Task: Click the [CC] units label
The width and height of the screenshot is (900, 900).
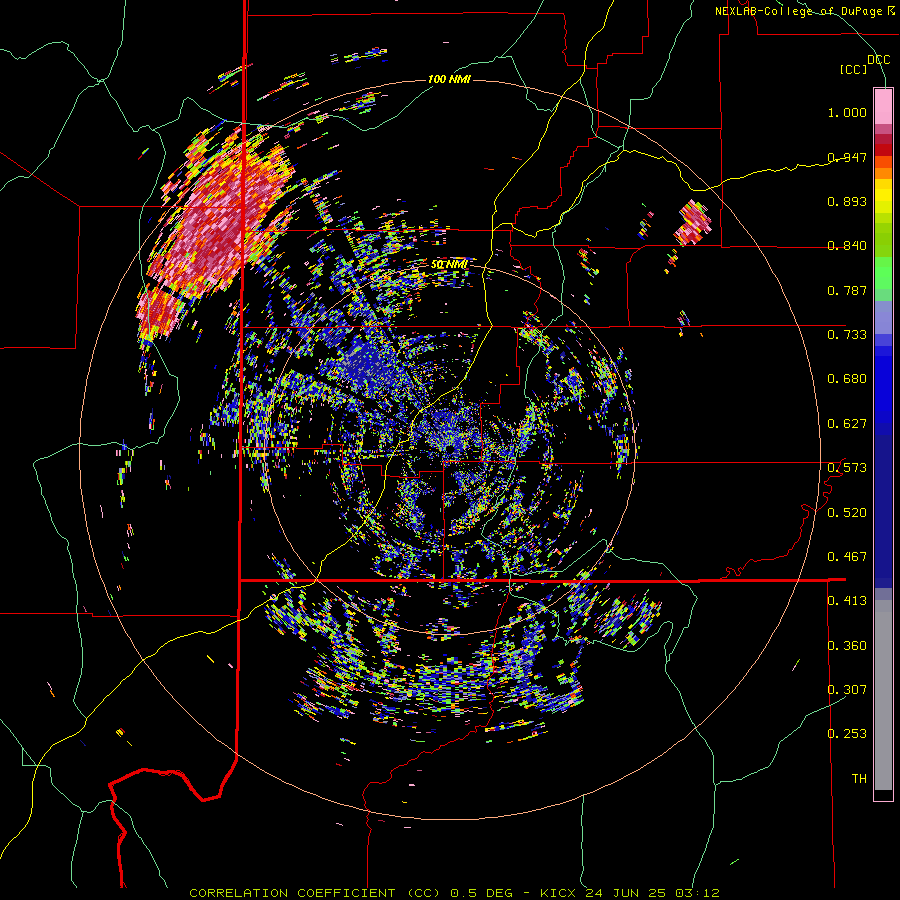Action: [854, 69]
